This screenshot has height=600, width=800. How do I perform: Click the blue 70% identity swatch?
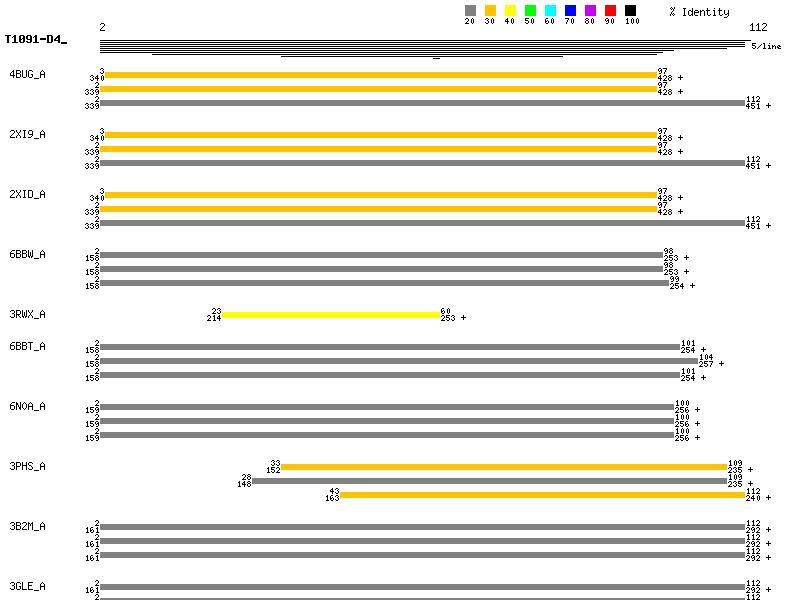pos(570,11)
